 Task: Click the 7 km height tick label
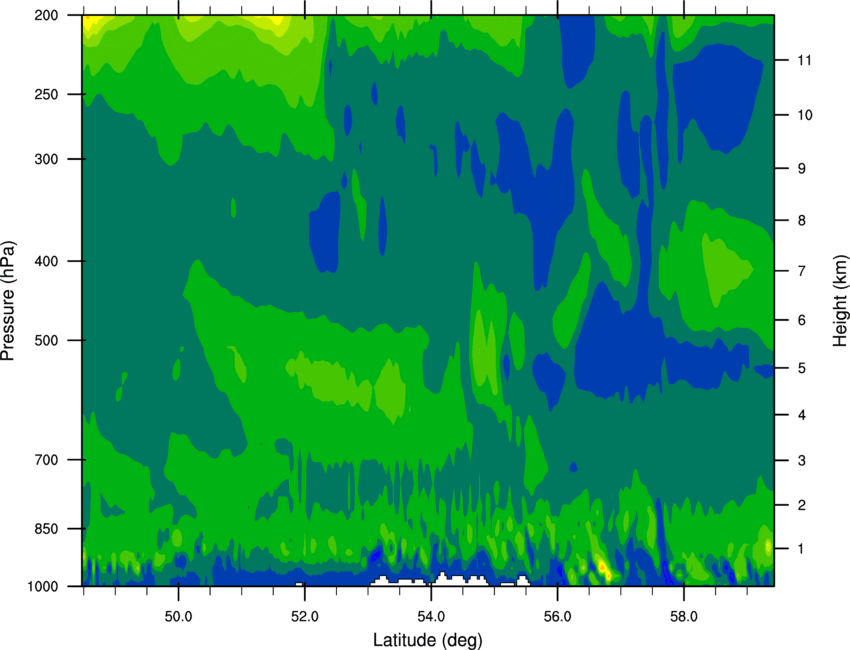tap(801, 271)
